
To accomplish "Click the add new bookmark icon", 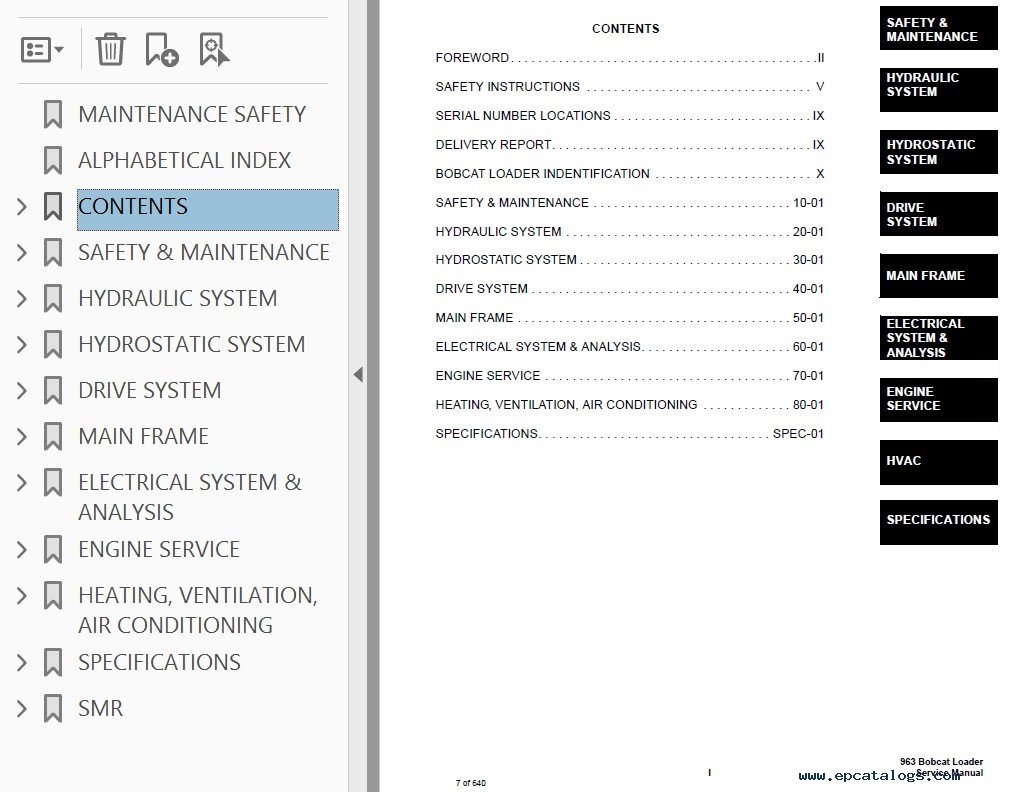I will 161,49.
